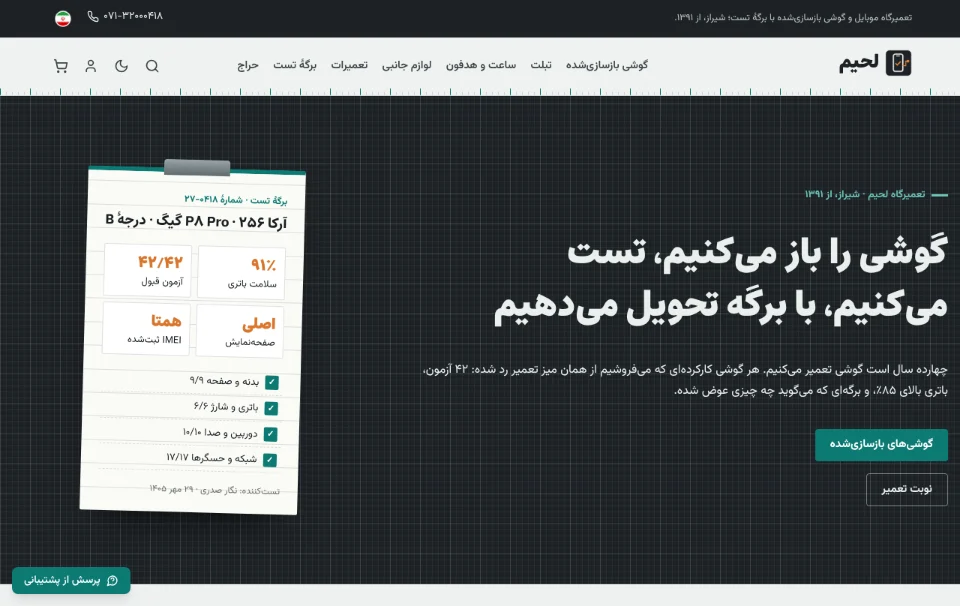Click the hero headline گوشی را باز می‌کنیم
Viewport: 960px width, 606px height.
click(x=721, y=279)
